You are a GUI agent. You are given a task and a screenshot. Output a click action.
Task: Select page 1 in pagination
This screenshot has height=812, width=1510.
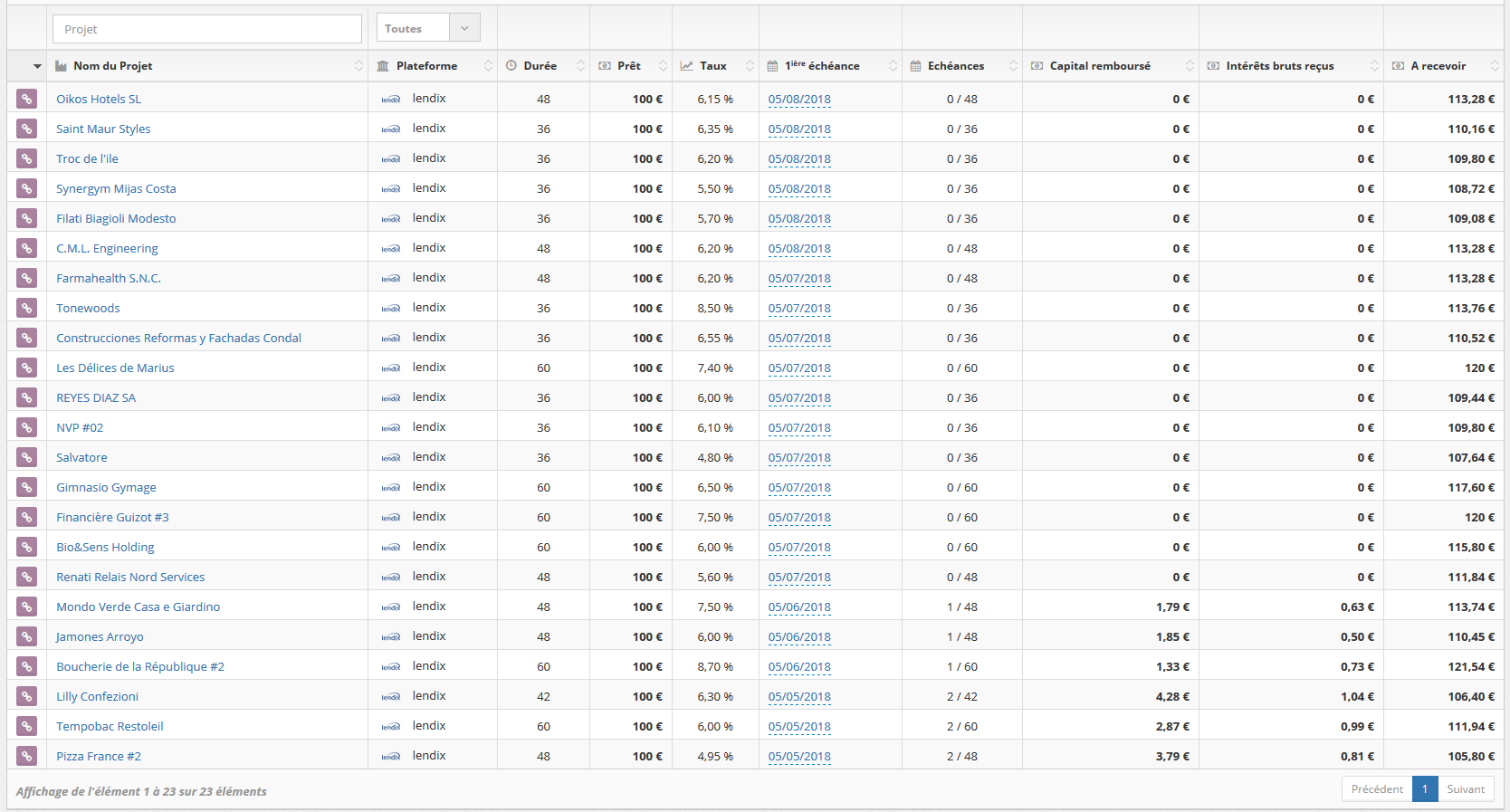click(1425, 789)
